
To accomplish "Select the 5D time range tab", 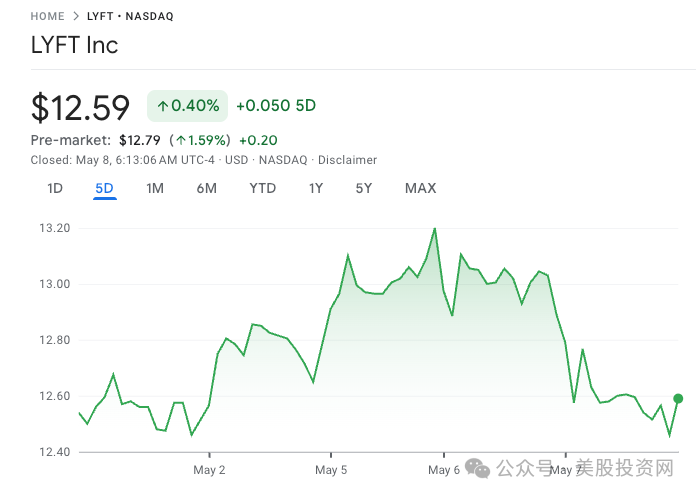I will click(105, 188).
